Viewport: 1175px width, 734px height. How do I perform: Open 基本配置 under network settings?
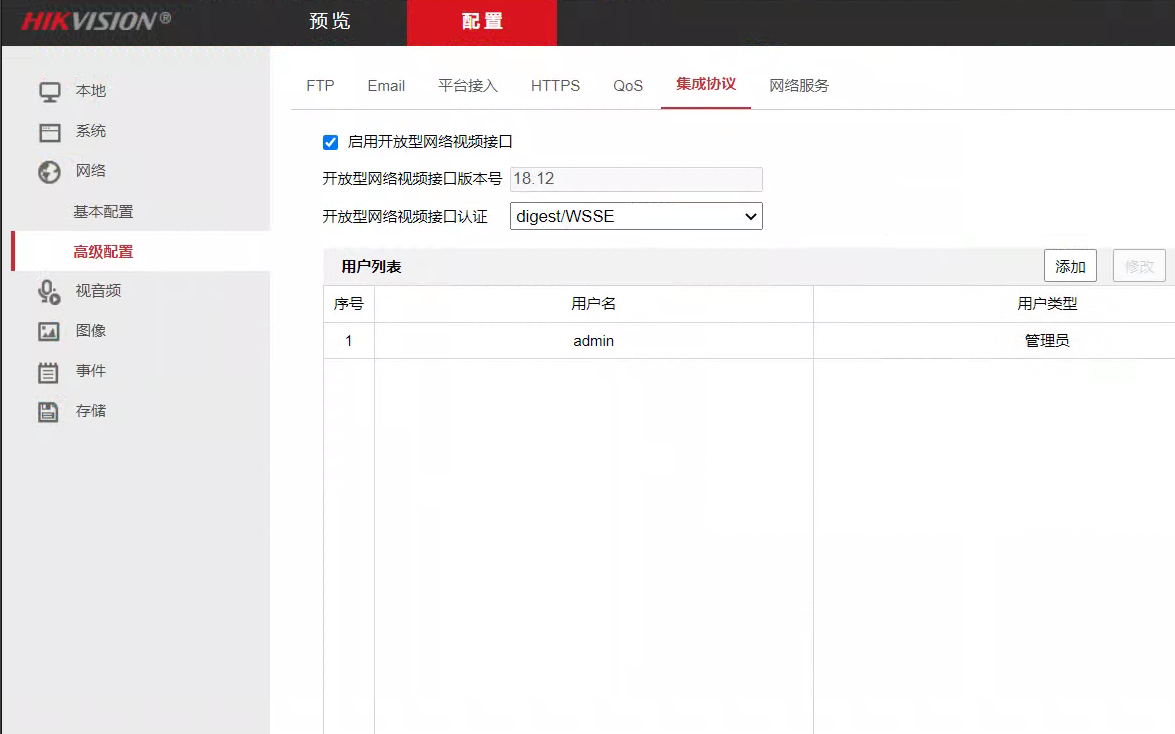[x=103, y=212]
